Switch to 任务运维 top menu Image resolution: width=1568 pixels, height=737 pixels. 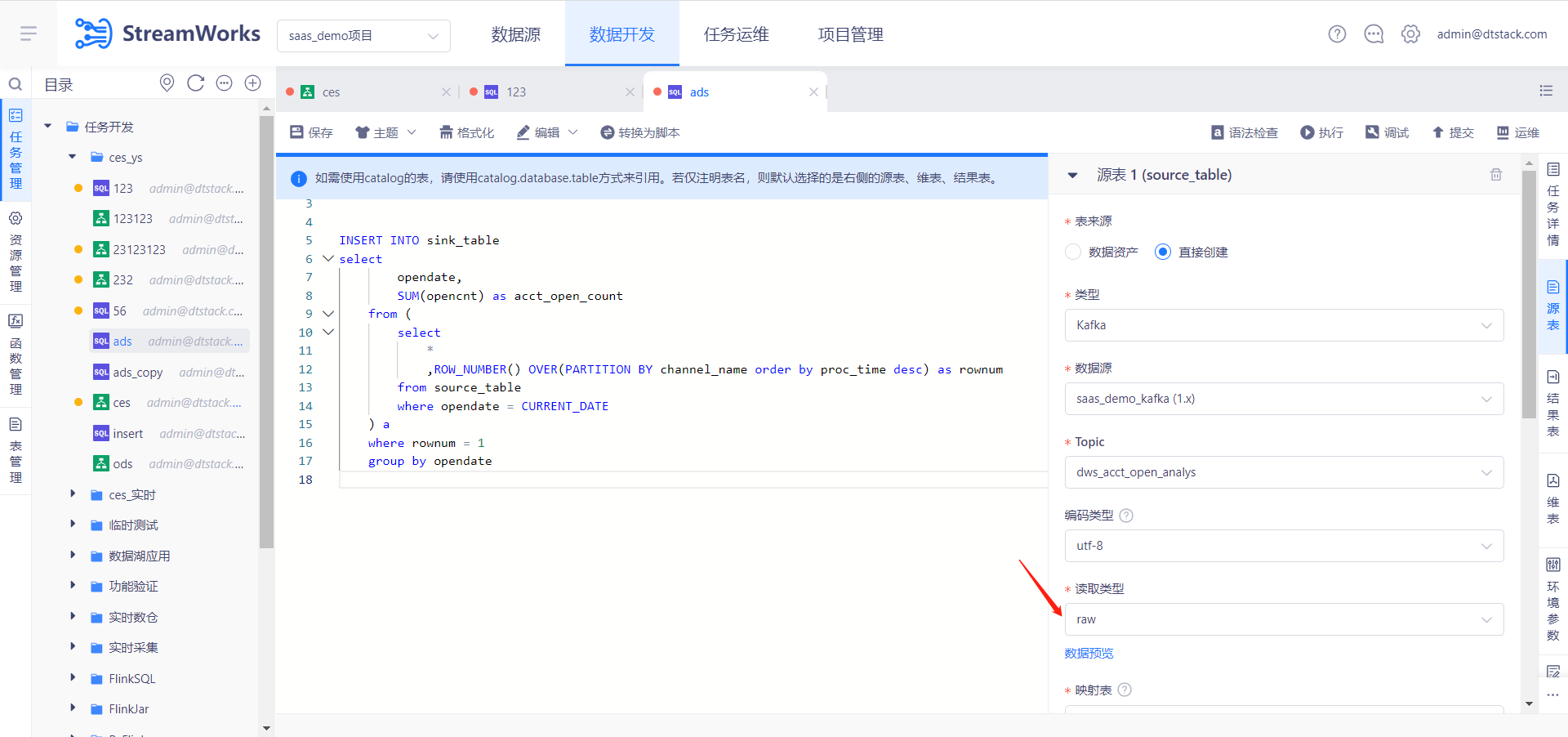736,34
